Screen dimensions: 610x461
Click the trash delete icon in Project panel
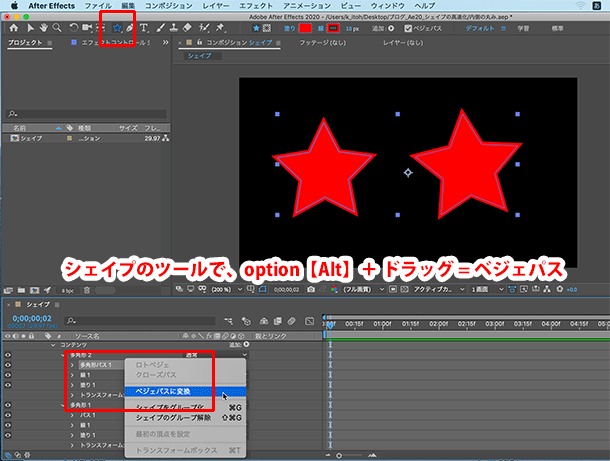click(87, 290)
